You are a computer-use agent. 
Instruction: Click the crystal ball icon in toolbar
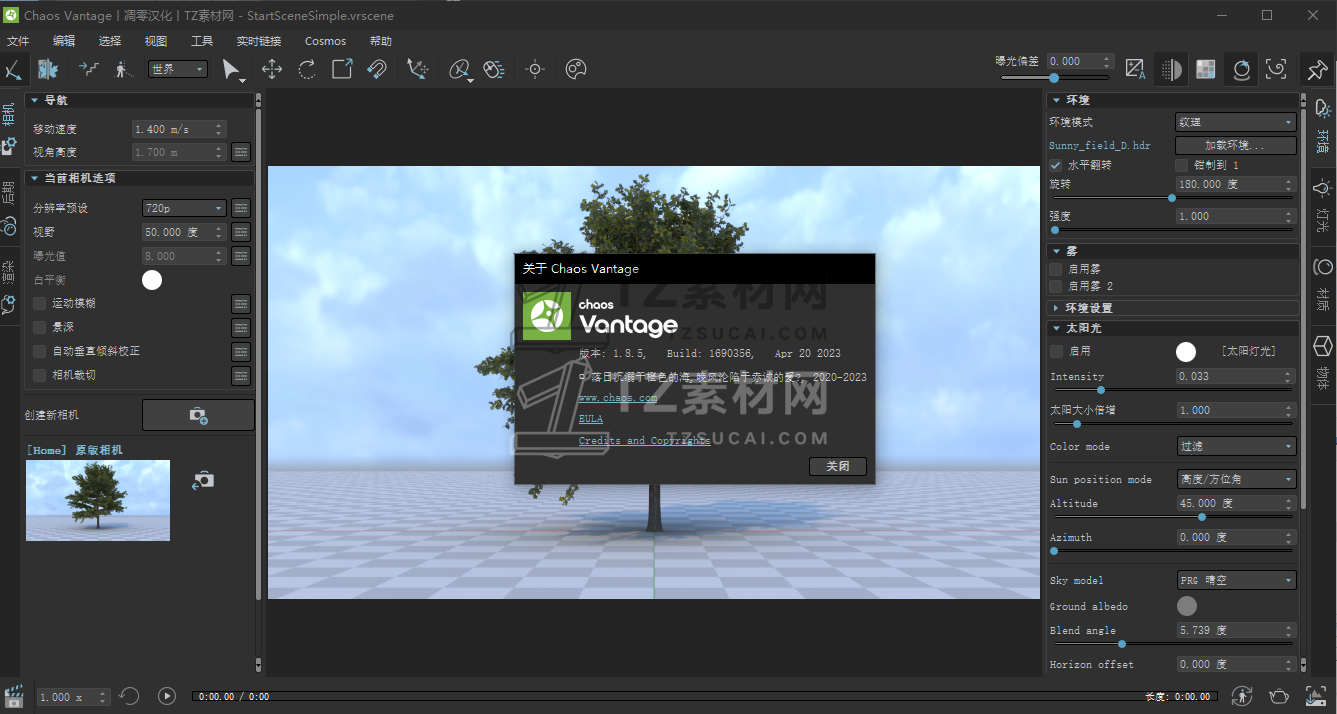[x=1241, y=69]
